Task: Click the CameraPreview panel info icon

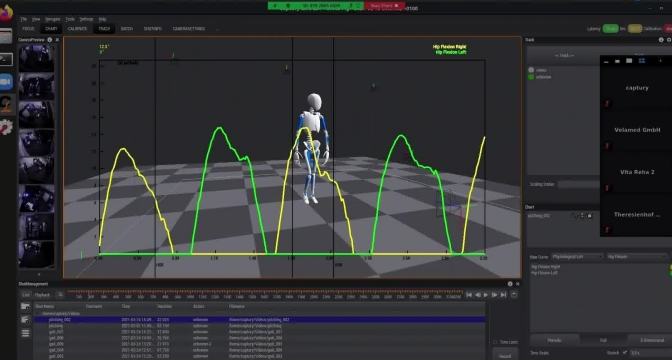Action: [49, 40]
